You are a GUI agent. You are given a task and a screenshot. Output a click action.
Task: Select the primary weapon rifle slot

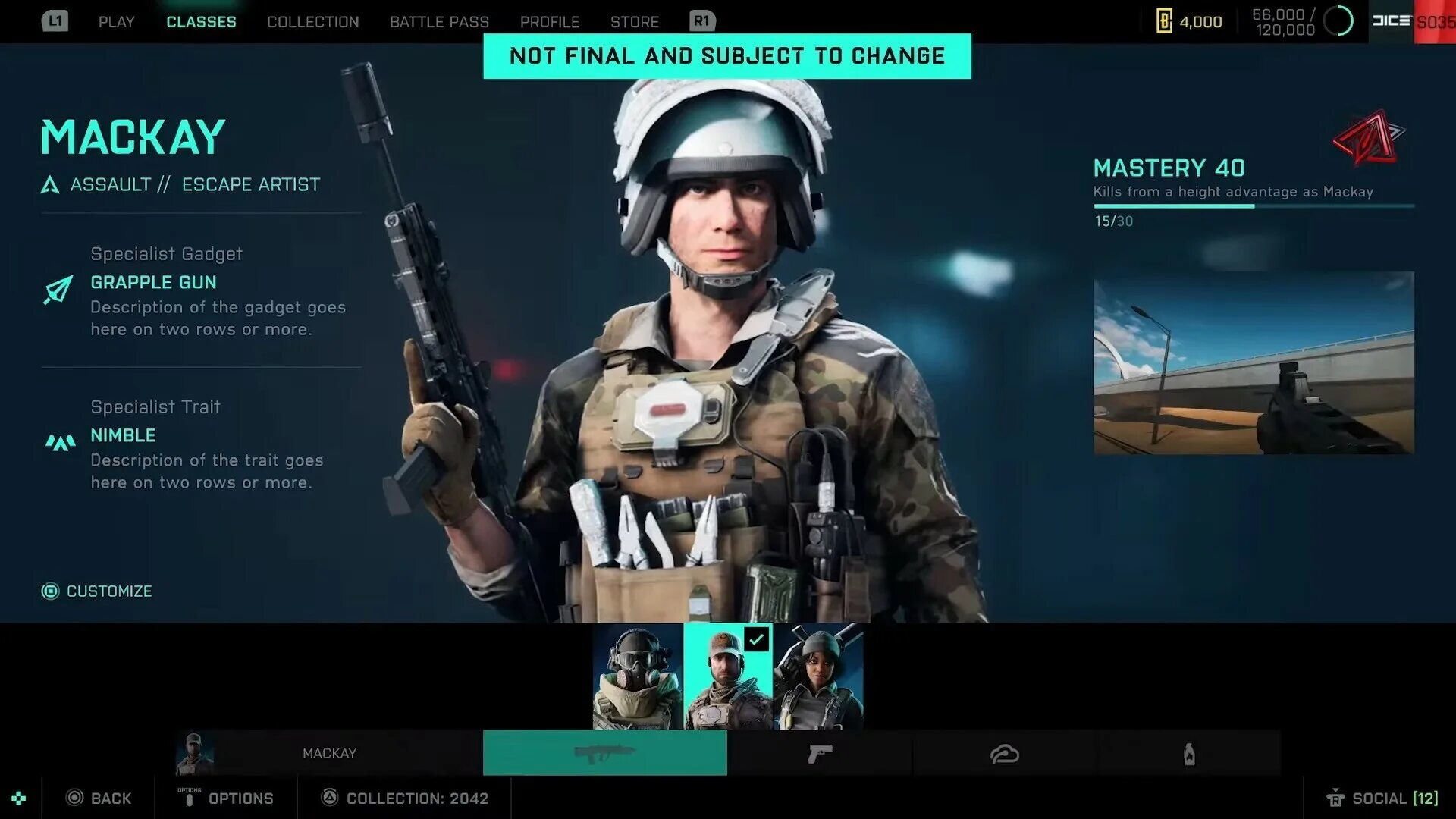(604, 753)
